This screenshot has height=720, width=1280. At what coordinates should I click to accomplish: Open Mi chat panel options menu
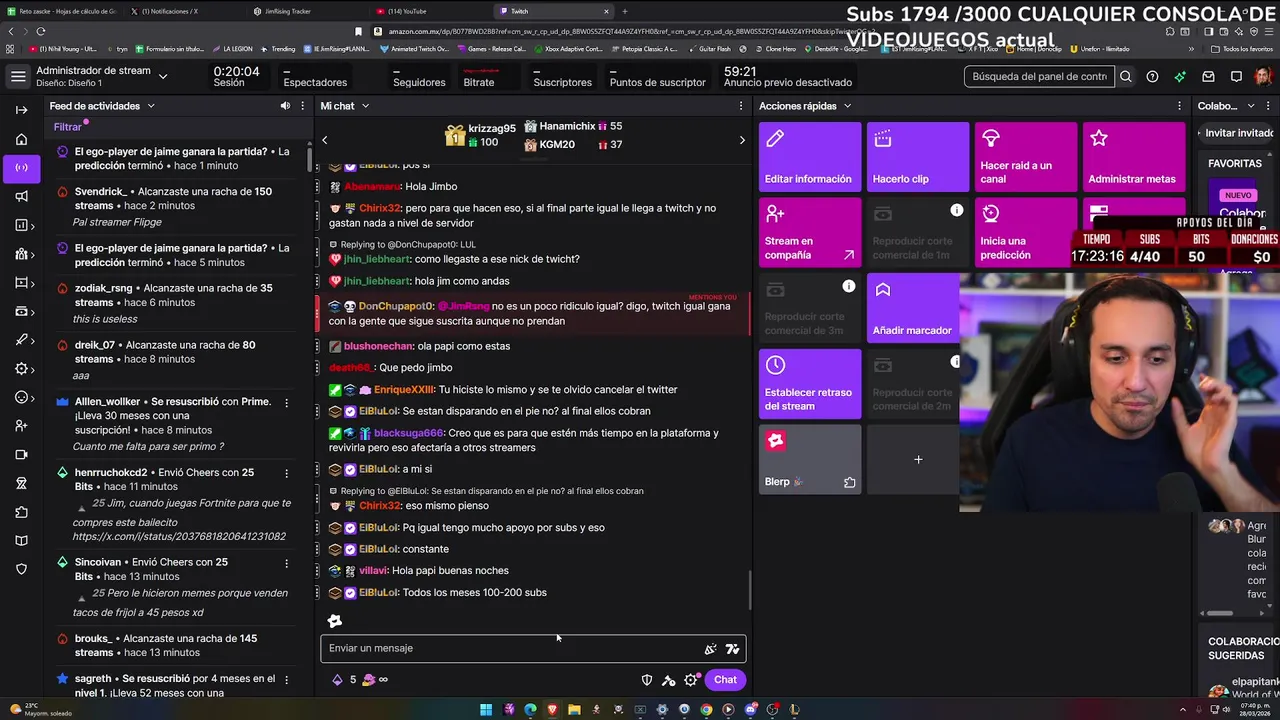[741, 106]
